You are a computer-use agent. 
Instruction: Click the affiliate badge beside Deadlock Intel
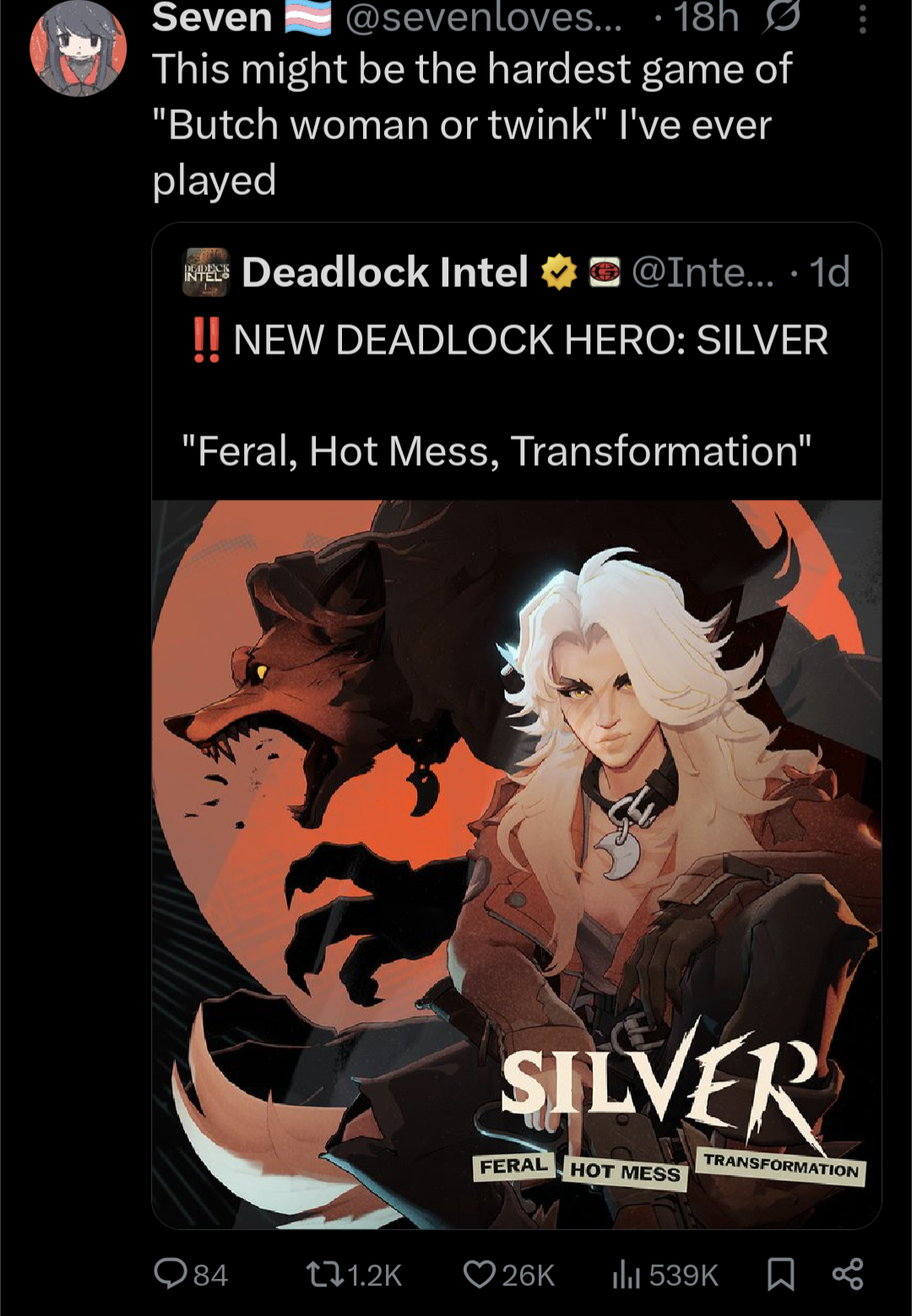(605, 273)
